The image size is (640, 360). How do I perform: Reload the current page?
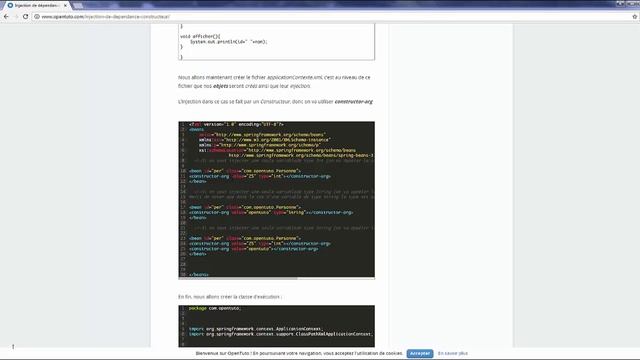point(25,17)
